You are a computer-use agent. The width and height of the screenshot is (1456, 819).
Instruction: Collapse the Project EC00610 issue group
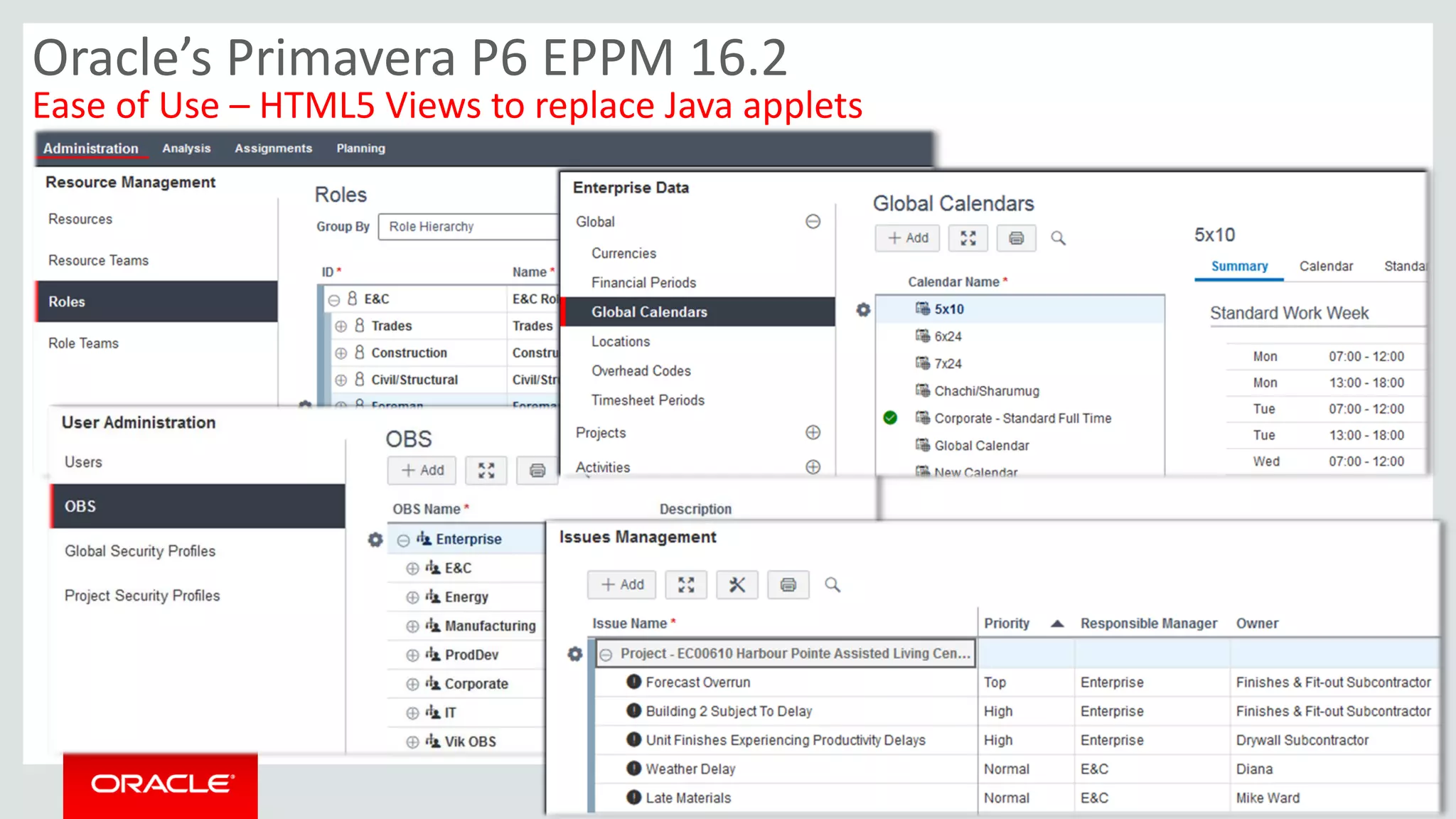606,655
